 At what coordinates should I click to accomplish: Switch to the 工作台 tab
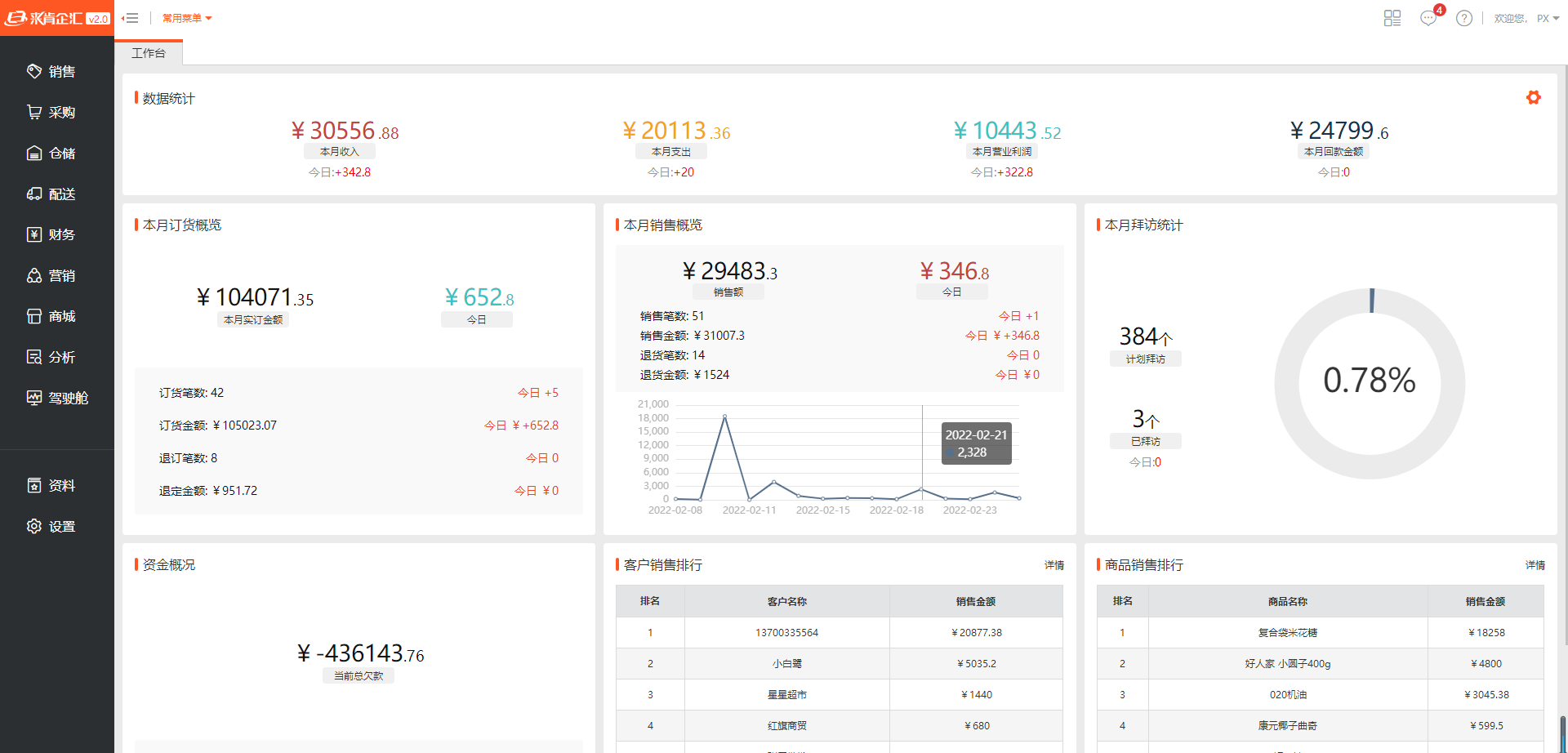(149, 53)
